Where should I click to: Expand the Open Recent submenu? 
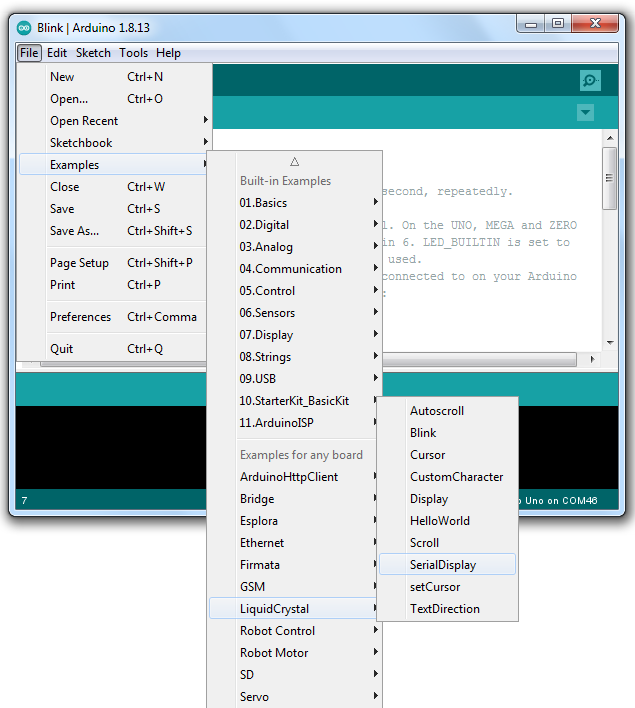click(113, 121)
